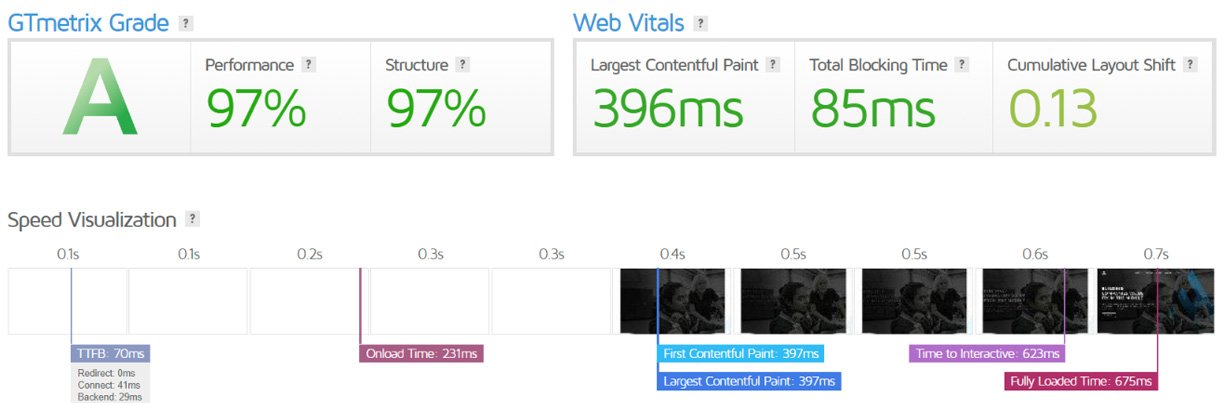This screenshot has width=1232, height=403.
Task: Open Largest Contentful Paint help icon
Action: pos(773,65)
